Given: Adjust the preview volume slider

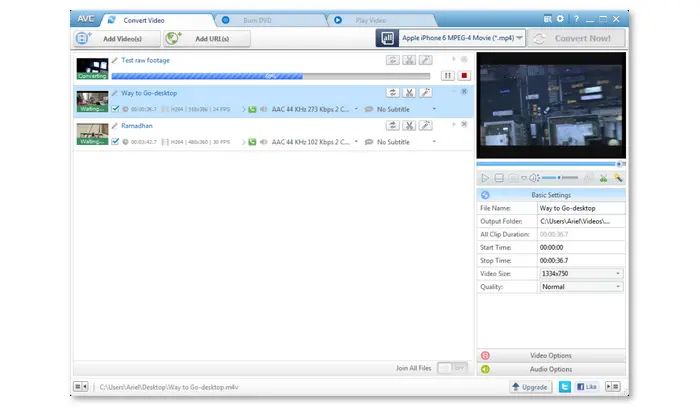Looking at the screenshot, I should pyautogui.click(x=558, y=177).
